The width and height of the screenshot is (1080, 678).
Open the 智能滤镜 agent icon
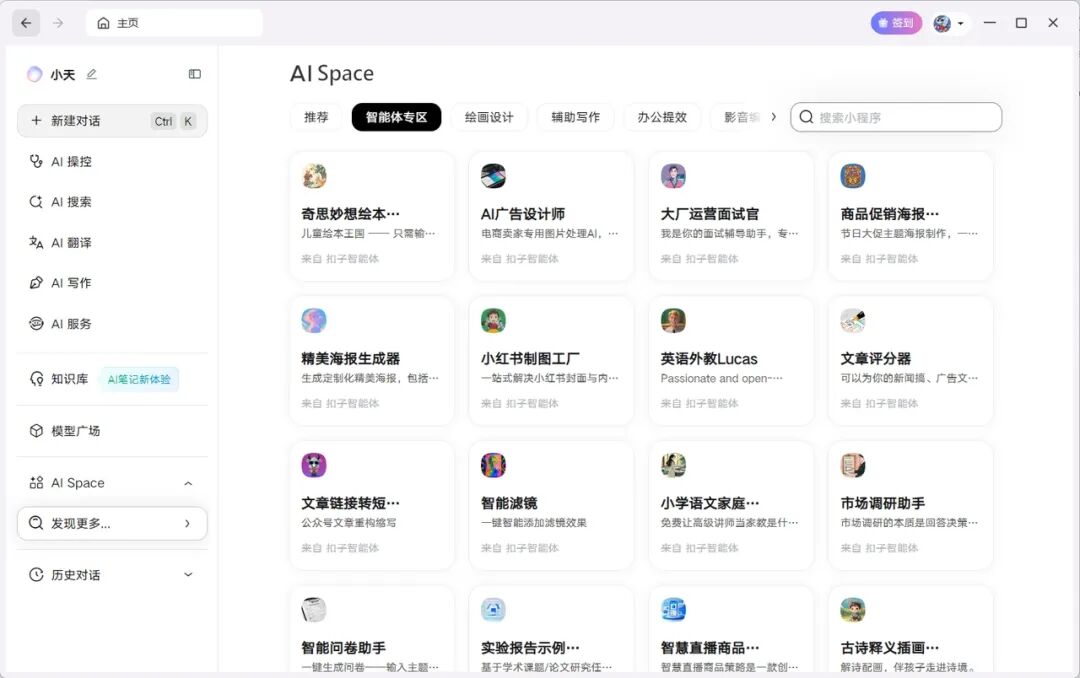493,465
